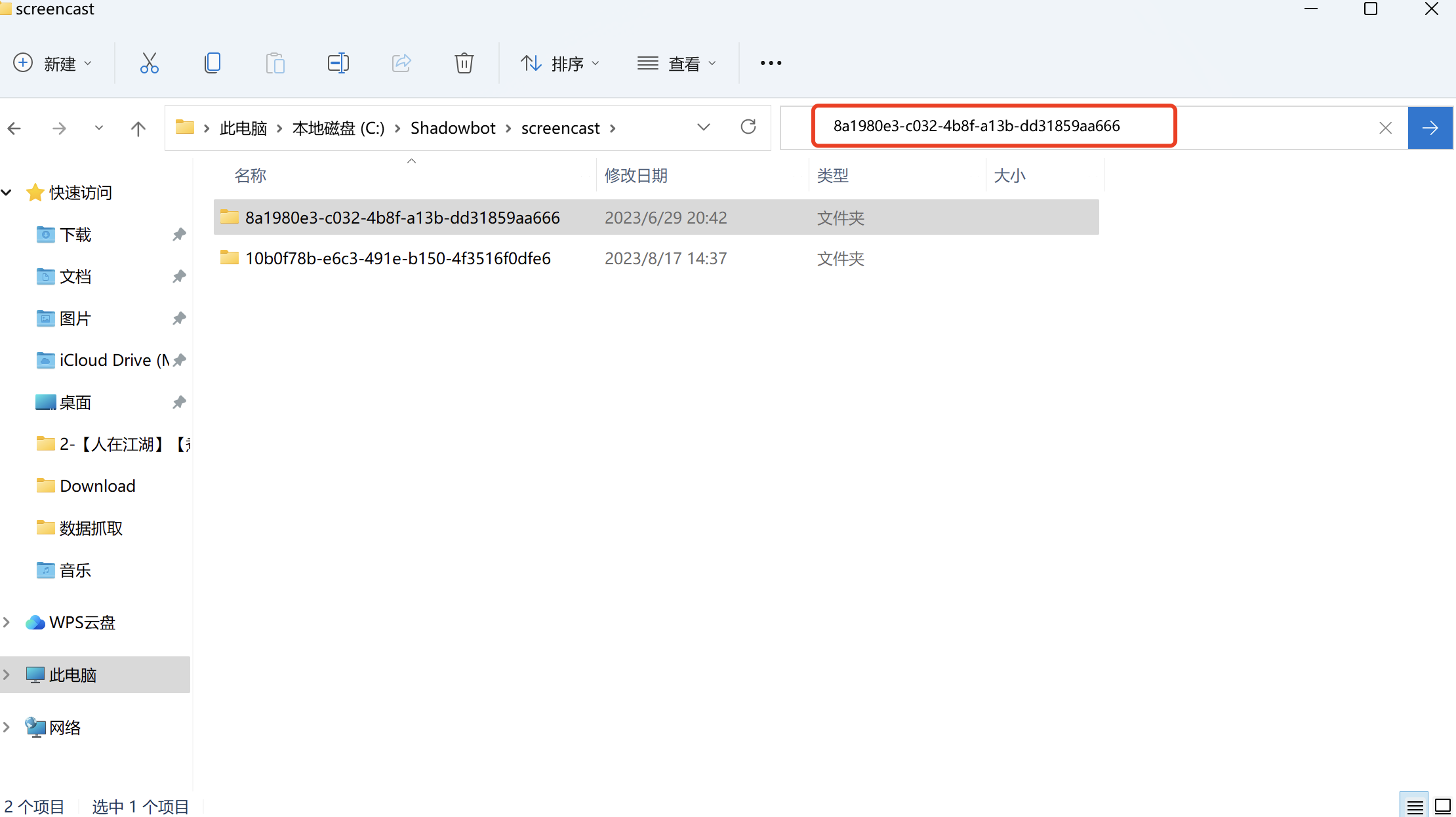Navigate up one folder level
This screenshot has height=817, width=1456.
(138, 129)
